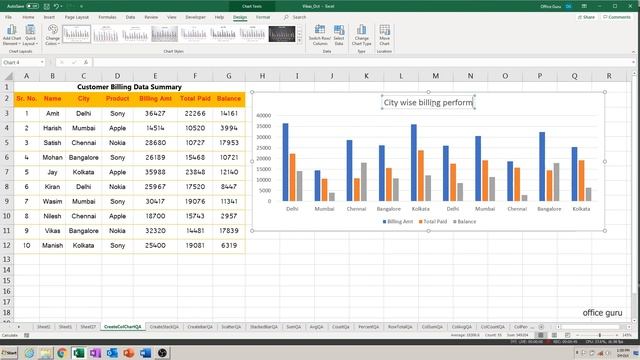Open PowerPoint from the taskbar

pyautogui.click(x=129, y=353)
